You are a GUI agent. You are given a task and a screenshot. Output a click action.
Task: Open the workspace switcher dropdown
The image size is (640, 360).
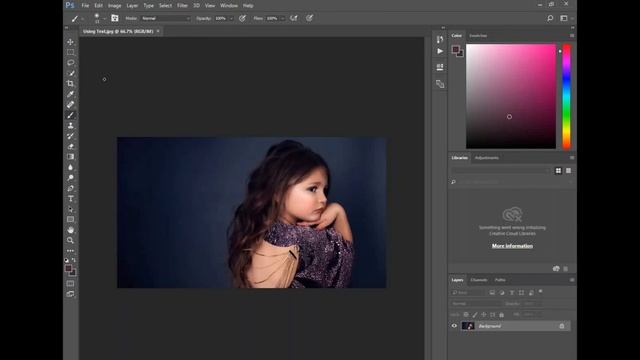[x=565, y=18]
